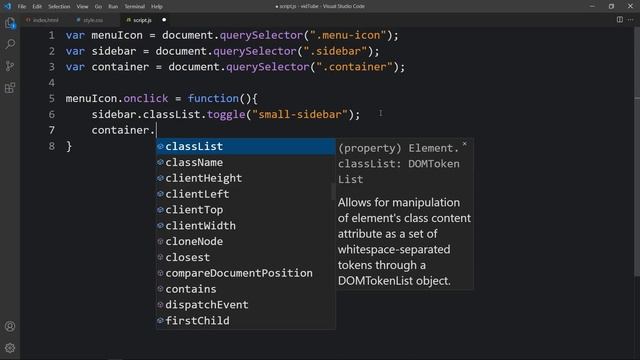The width and height of the screenshot is (640, 360).
Task: Pick firstChild in the suggestion list
Action: (245, 321)
